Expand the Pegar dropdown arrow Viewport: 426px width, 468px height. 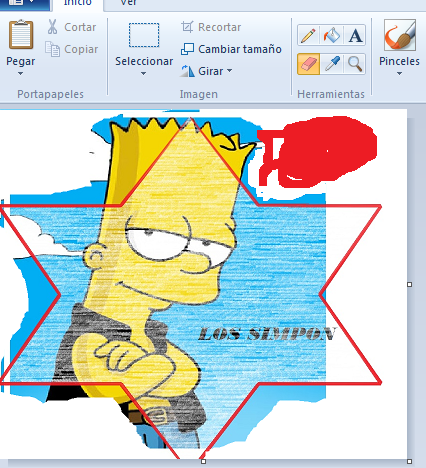coord(20,74)
